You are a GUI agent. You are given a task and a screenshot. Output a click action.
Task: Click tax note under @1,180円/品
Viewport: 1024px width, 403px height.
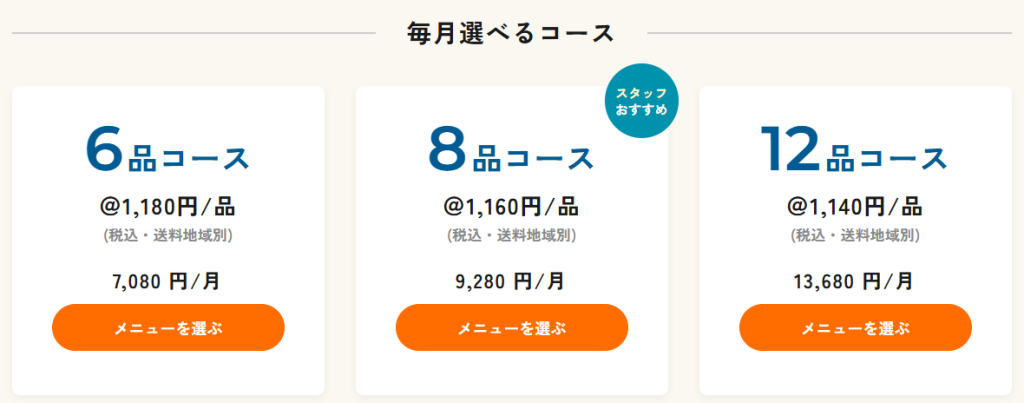pyautogui.click(x=168, y=236)
